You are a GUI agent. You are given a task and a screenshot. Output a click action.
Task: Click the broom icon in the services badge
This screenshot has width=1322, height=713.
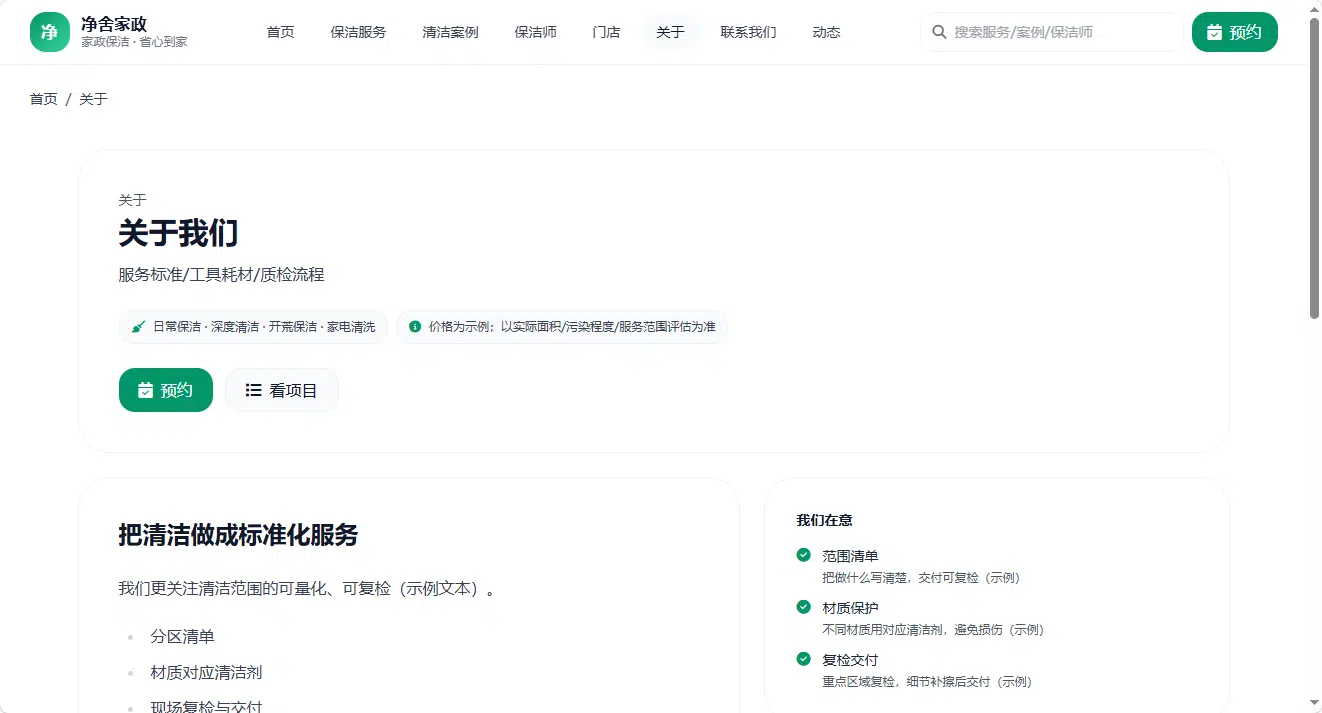click(x=139, y=327)
